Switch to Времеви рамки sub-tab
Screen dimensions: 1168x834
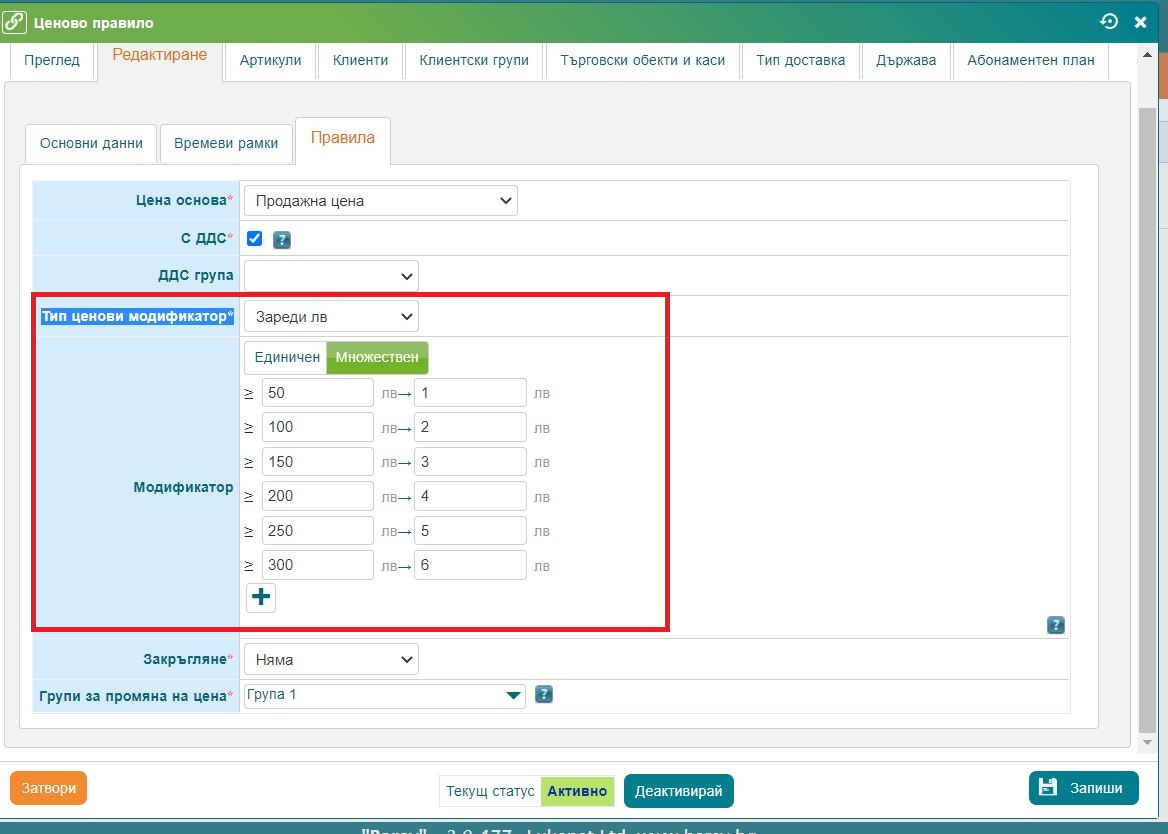click(x=226, y=143)
